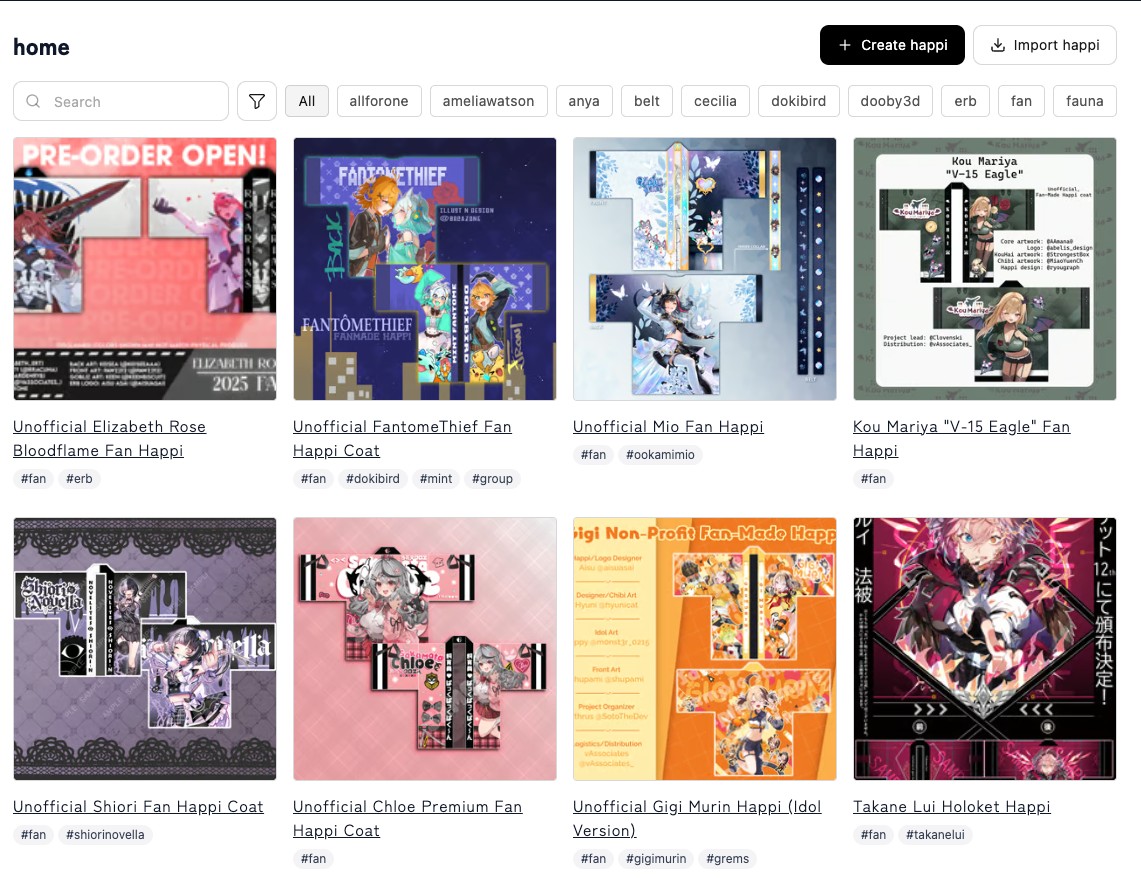Open Unofficial Chloe Premium Fan Happi Coat link
Viewport: 1141px width, 888px height.
point(408,819)
